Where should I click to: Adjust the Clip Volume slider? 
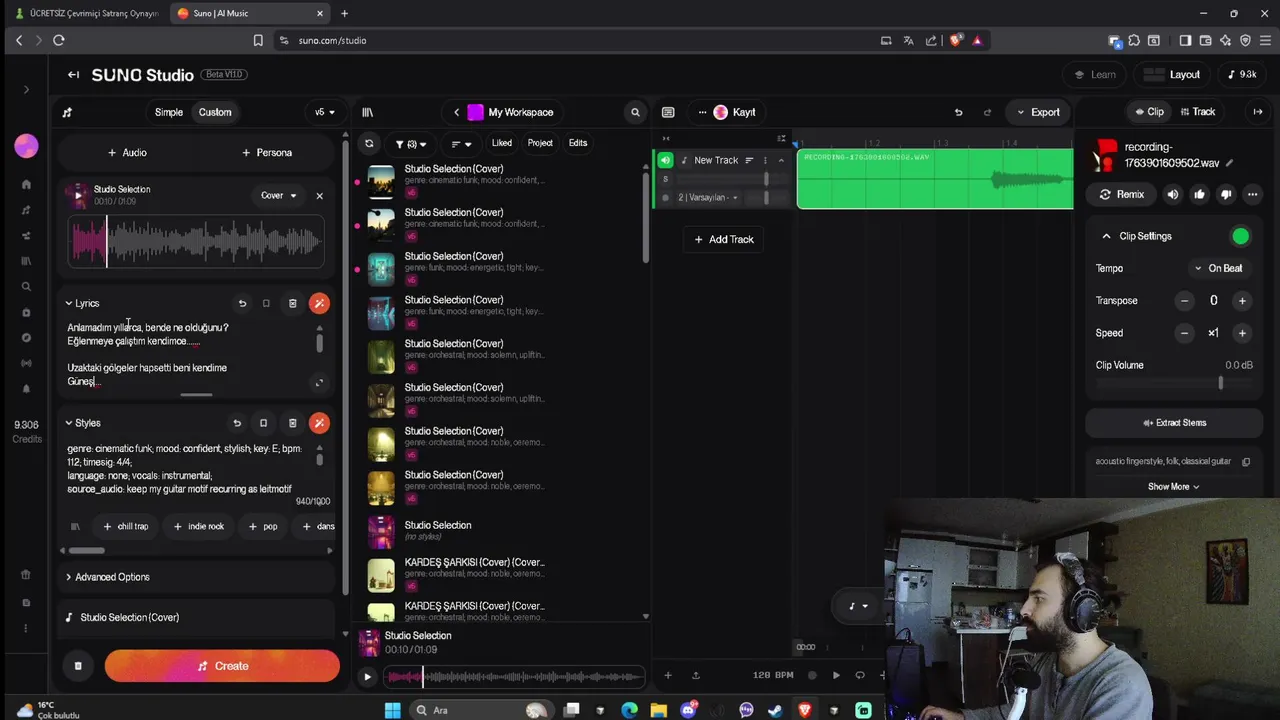click(x=1173, y=383)
